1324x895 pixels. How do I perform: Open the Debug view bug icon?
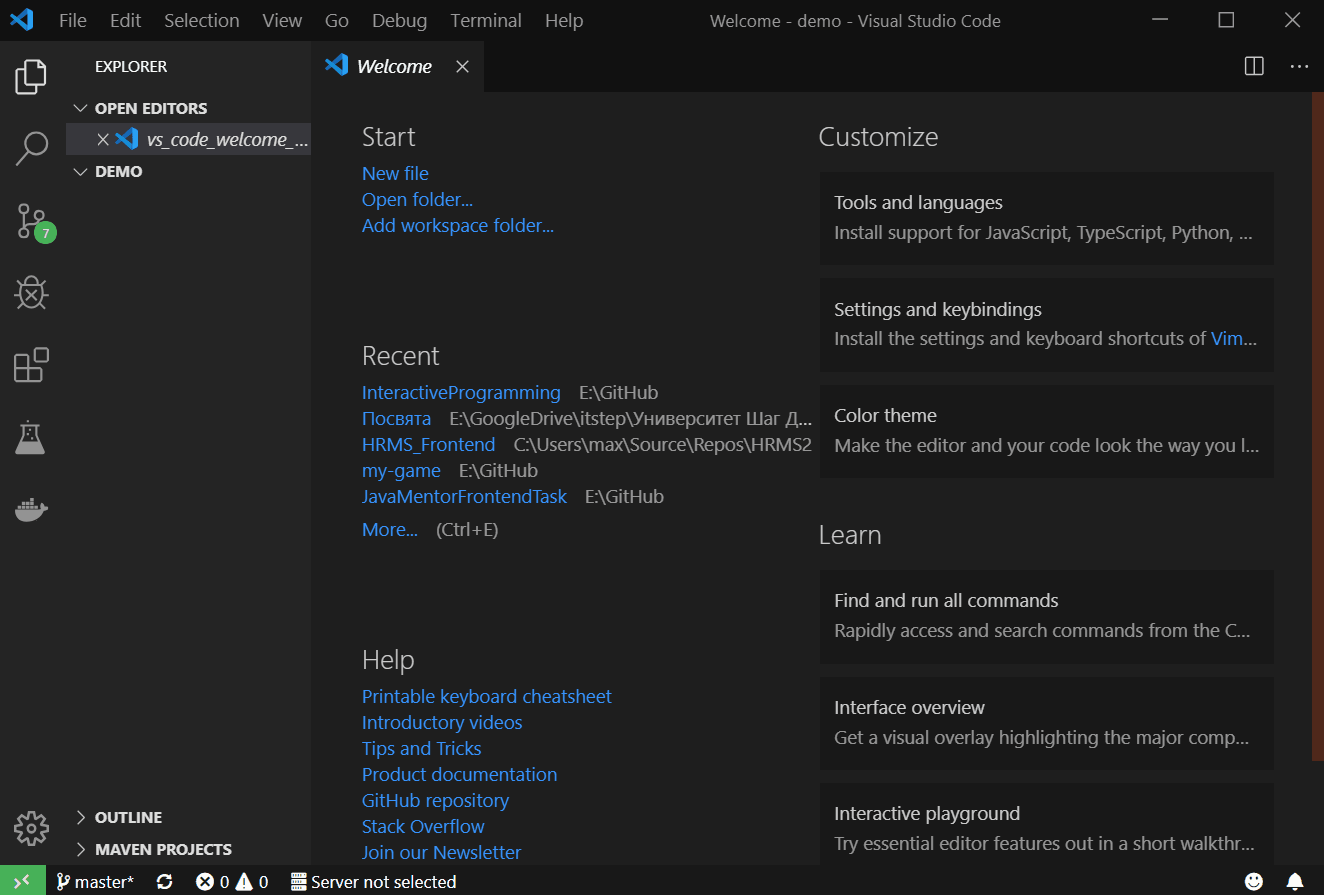(x=32, y=293)
